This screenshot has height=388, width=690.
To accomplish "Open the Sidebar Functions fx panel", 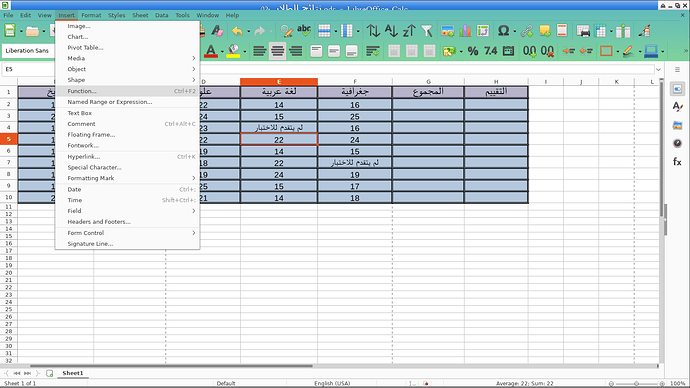I will pyautogui.click(x=677, y=162).
